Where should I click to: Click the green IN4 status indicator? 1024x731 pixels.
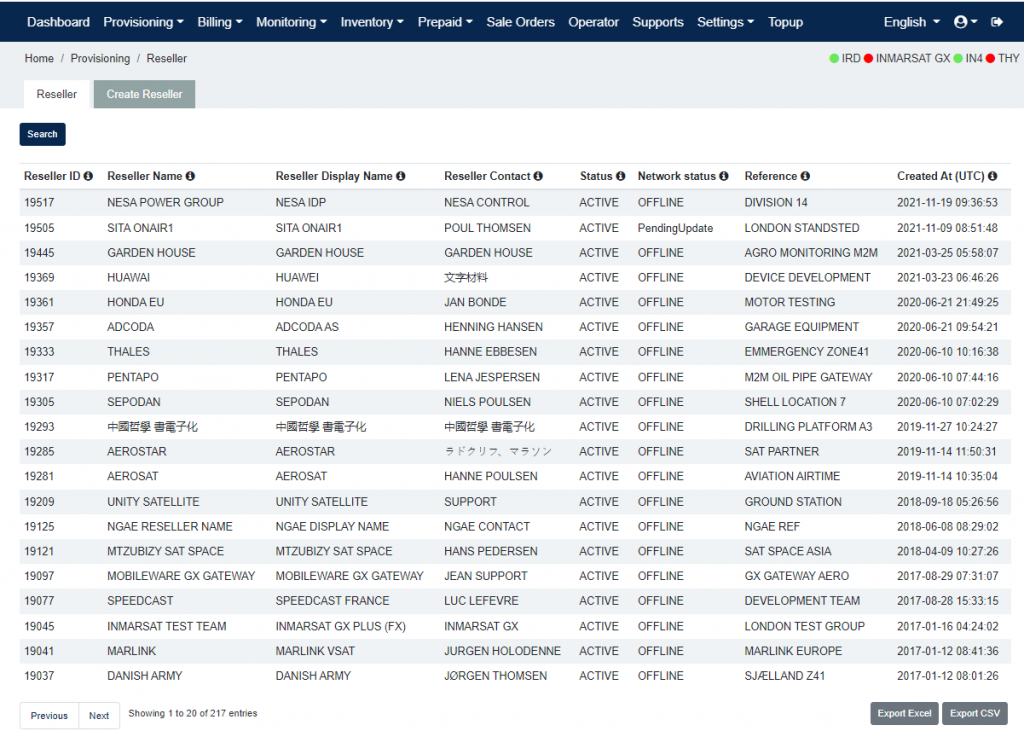coord(958,59)
